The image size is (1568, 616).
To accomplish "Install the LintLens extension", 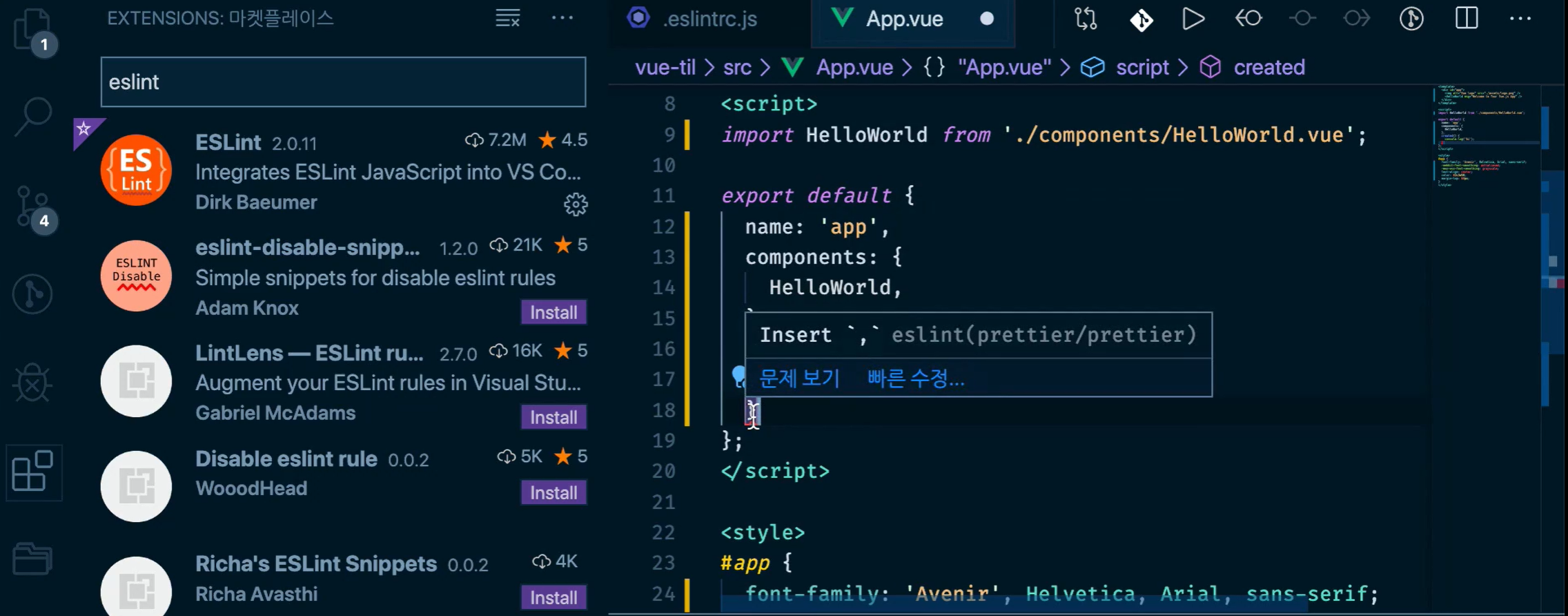I will 553,417.
